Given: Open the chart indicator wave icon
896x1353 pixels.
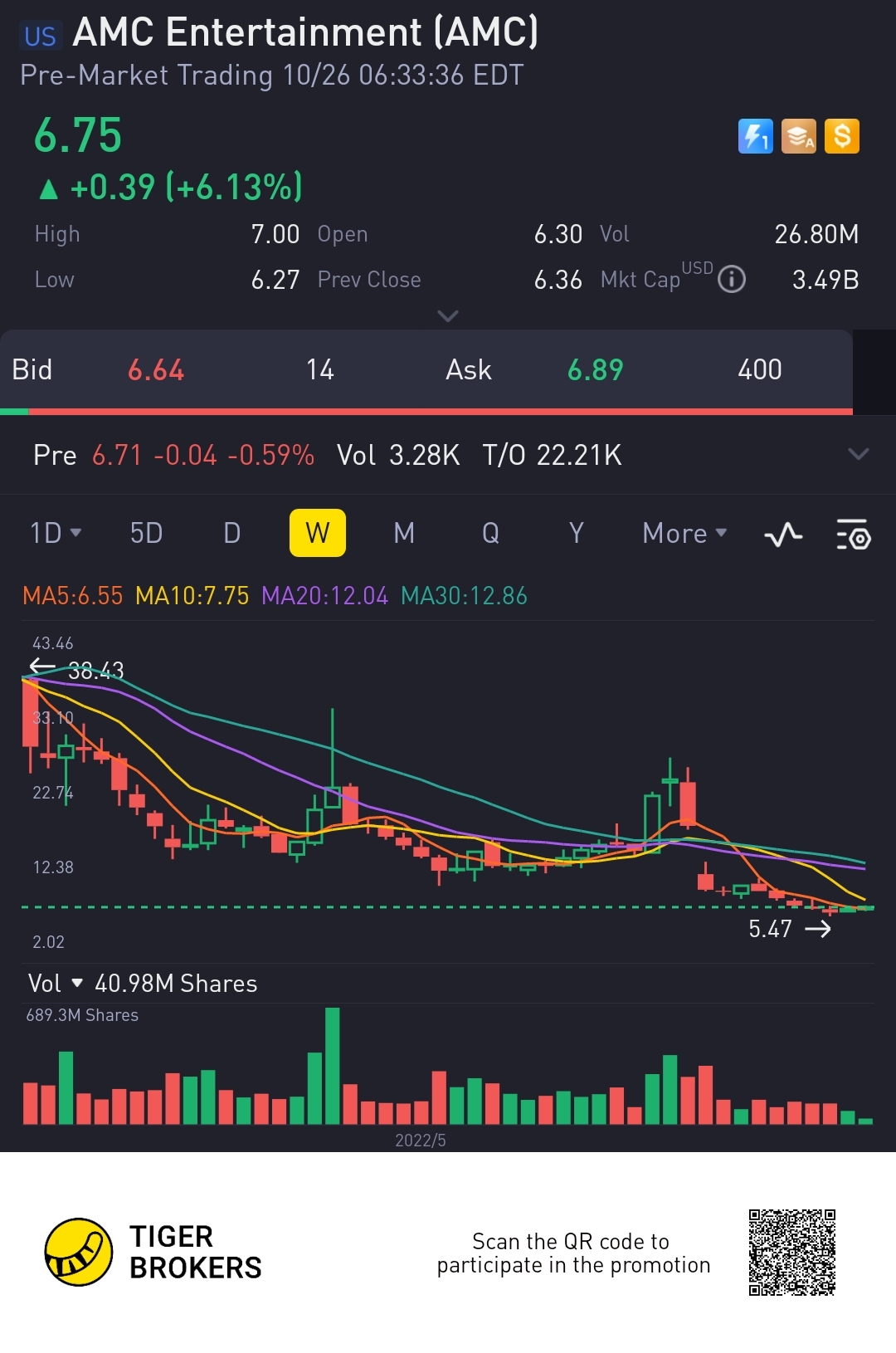Looking at the screenshot, I should coord(783,534).
